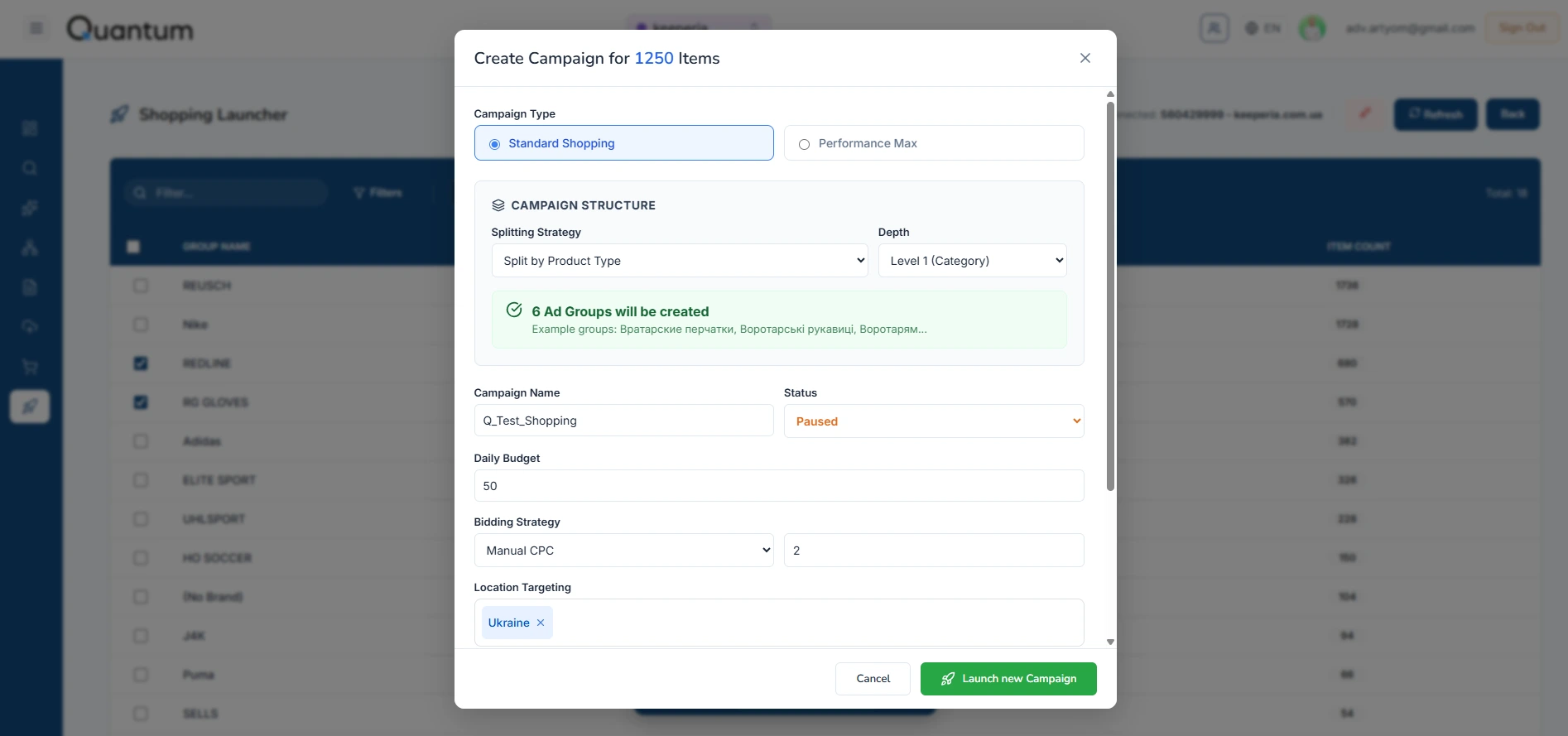Click the green checkmark ad groups icon
The height and width of the screenshot is (736, 1568).
(514, 310)
